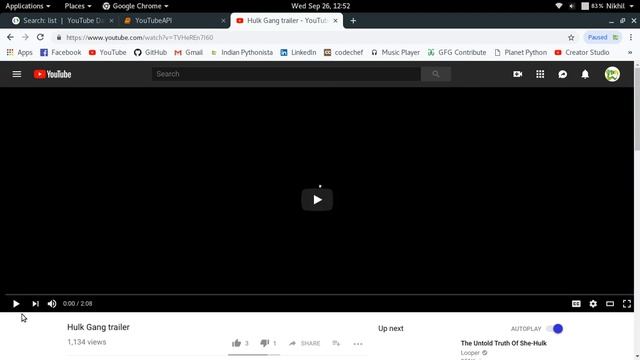The width and height of the screenshot is (640, 360).
Task: Reload the page
Action: pos(40,37)
